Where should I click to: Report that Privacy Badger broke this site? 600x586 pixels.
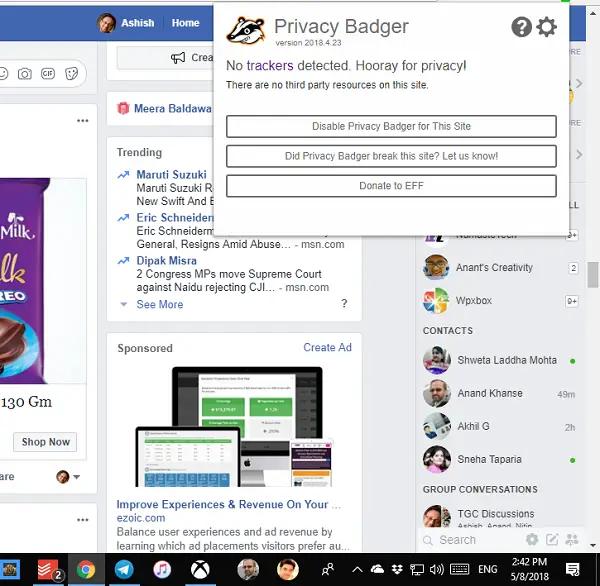[391, 156]
